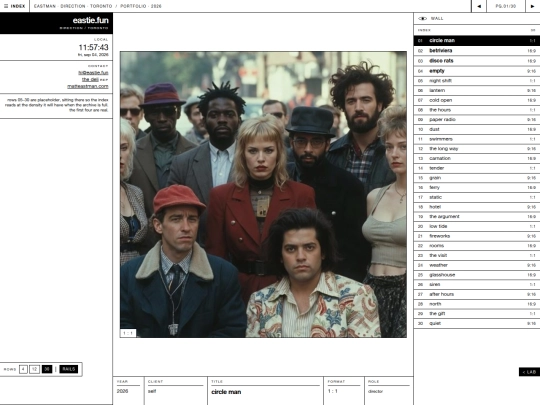Select index row 05 night shift
The height and width of the screenshot is (405, 540).
tap(477, 81)
